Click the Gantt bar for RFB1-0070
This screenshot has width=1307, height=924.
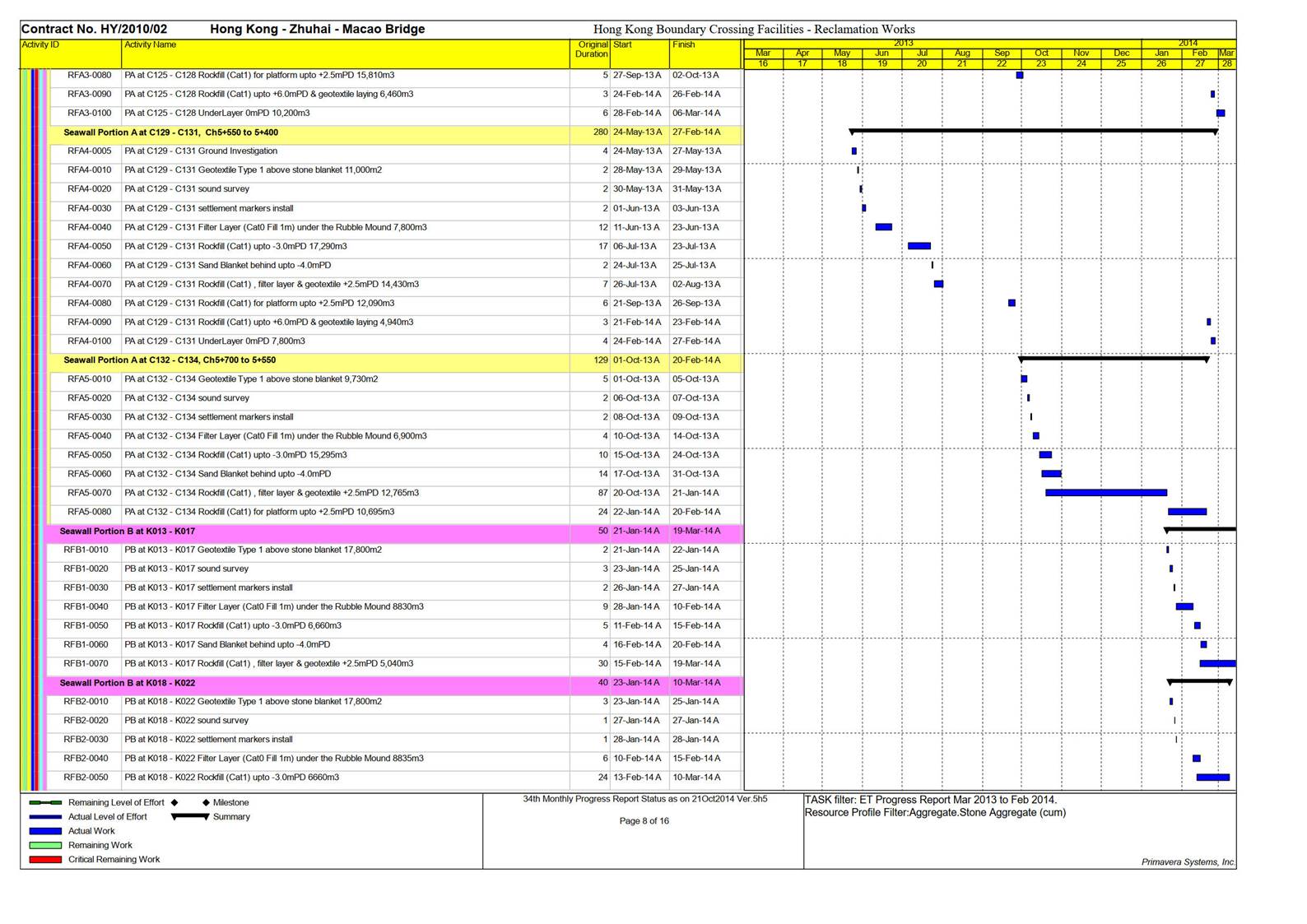tap(1217, 663)
